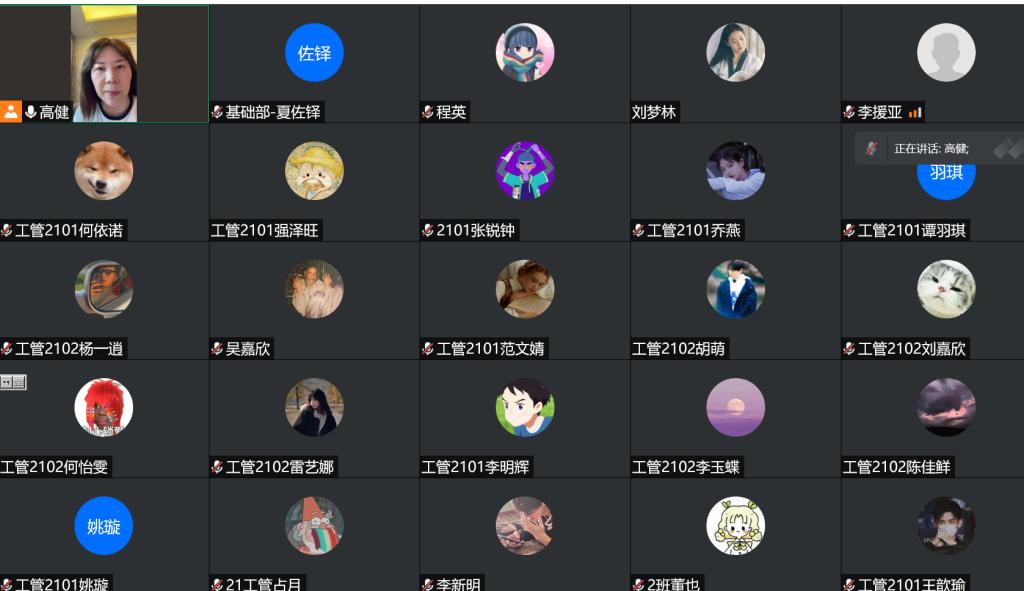Click muted mic icon of 基础部-夏佐铎
Viewport: 1024px width, 591px height.
tap(217, 112)
